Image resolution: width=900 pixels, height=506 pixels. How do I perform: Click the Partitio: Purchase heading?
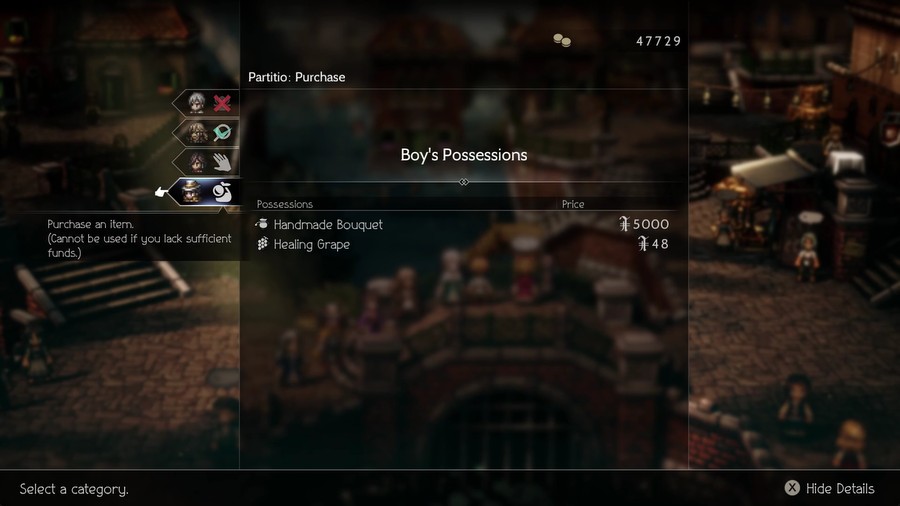pos(297,77)
